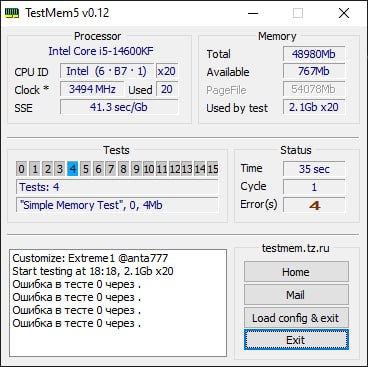The width and height of the screenshot is (368, 367).
Task: Click the 3494 MHz clock value
Action: click(92, 89)
